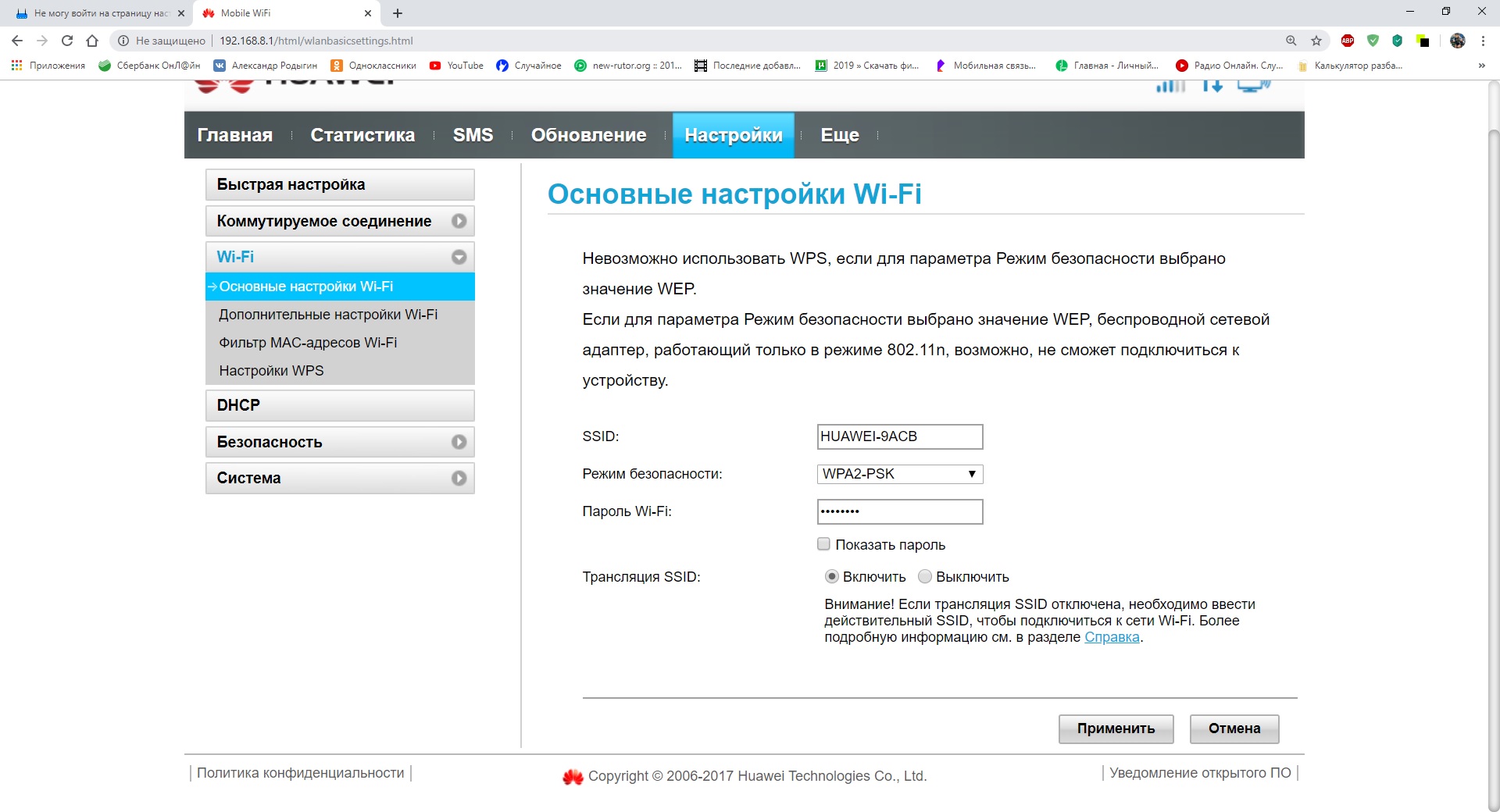Image resolution: width=1500 pixels, height=812 pixels.
Task: Select Включить radio for SSID broadcast
Action: pos(832,576)
